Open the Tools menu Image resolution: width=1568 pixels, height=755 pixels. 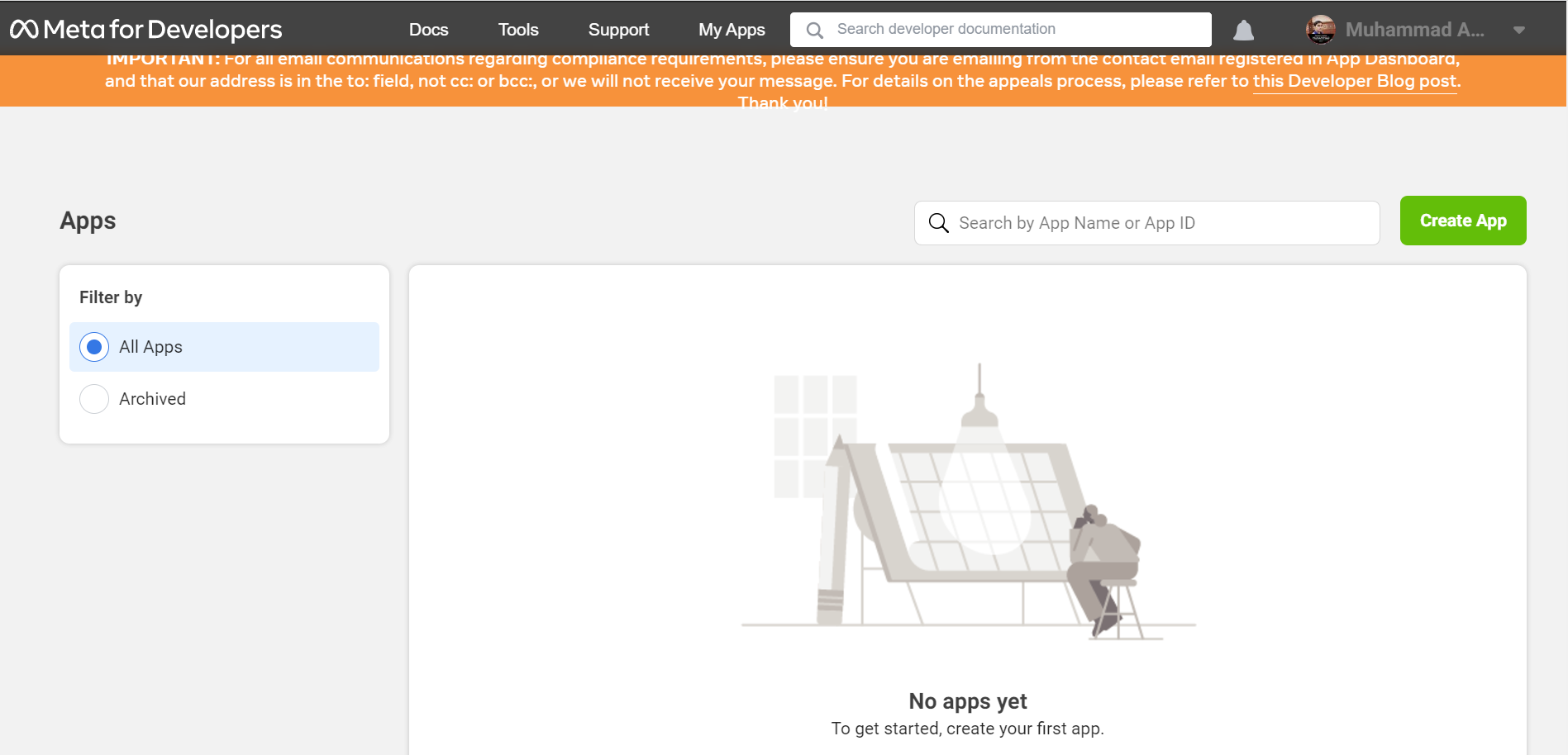click(518, 30)
